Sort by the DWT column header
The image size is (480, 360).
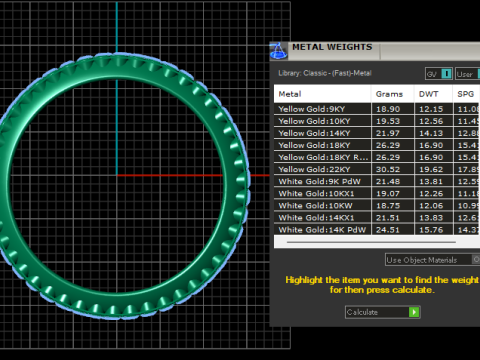433,94
